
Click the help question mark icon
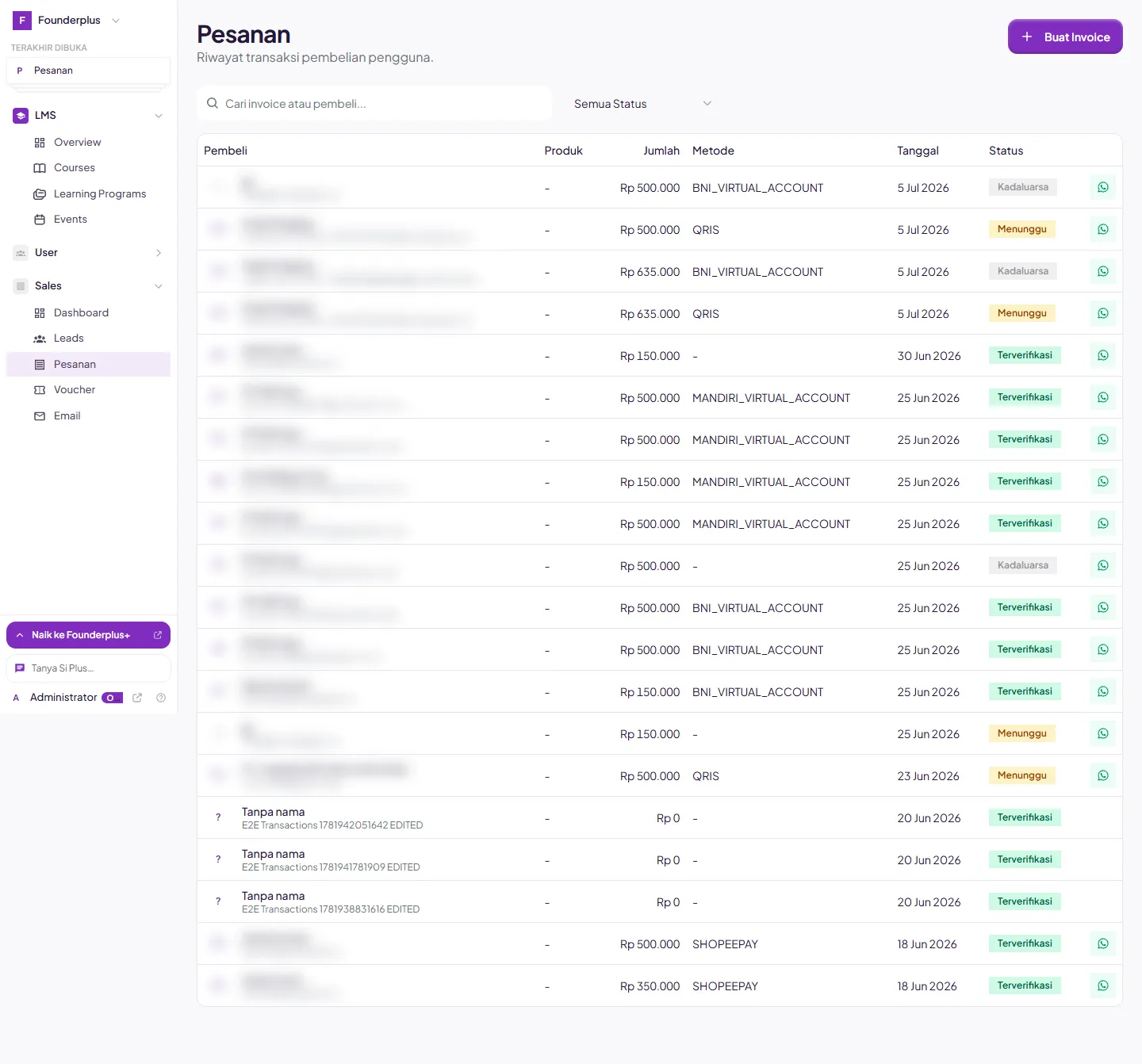click(x=161, y=698)
